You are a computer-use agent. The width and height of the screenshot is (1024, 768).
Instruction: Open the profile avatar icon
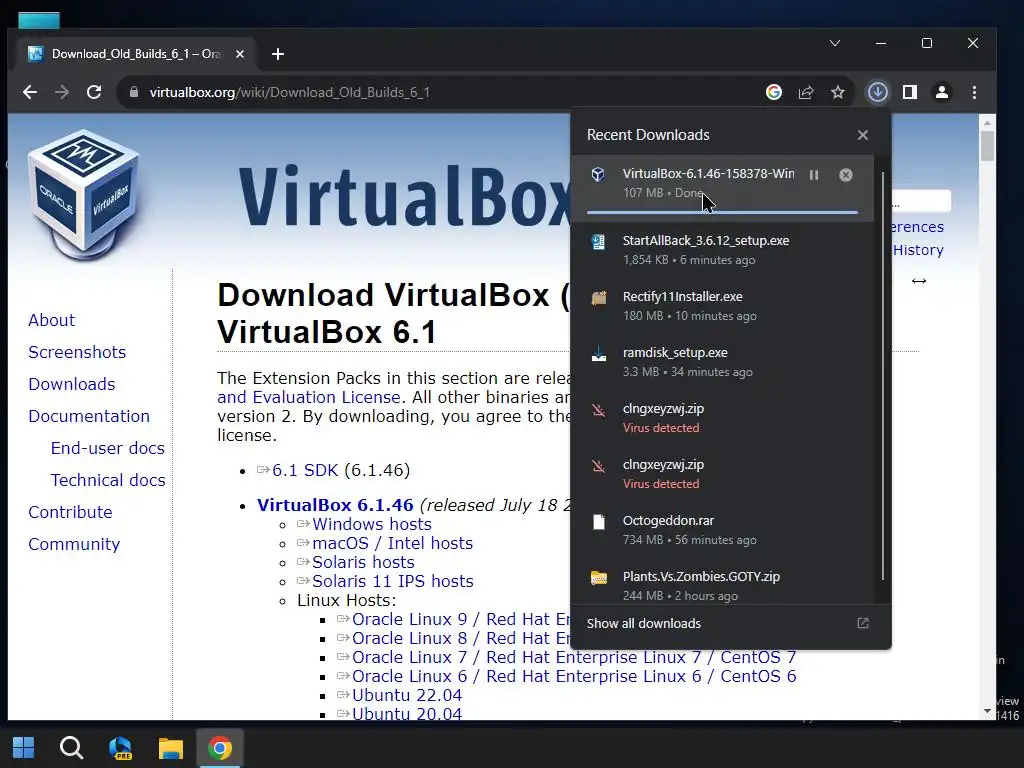942,92
